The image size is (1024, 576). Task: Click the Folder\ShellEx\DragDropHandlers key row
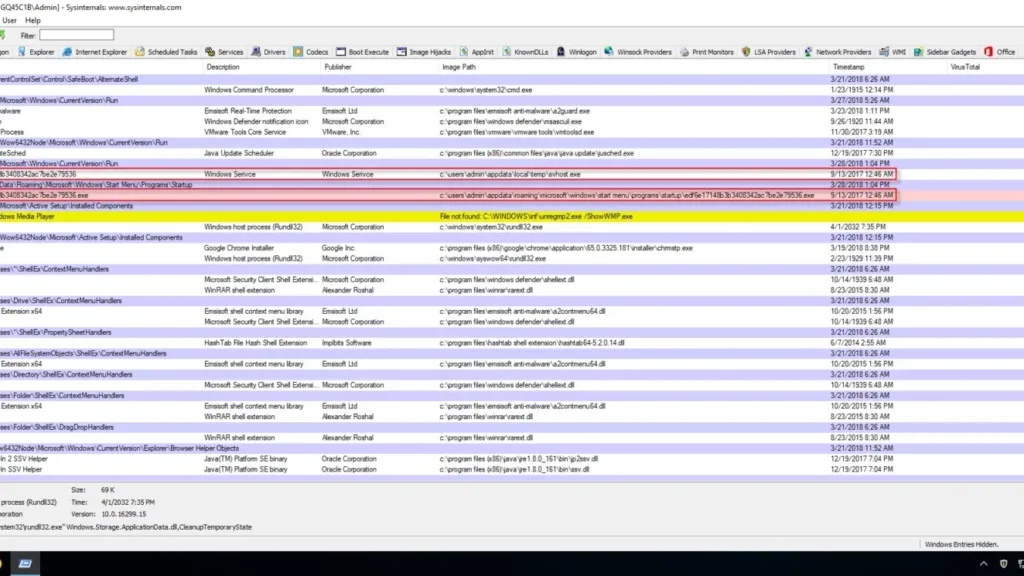(512, 427)
